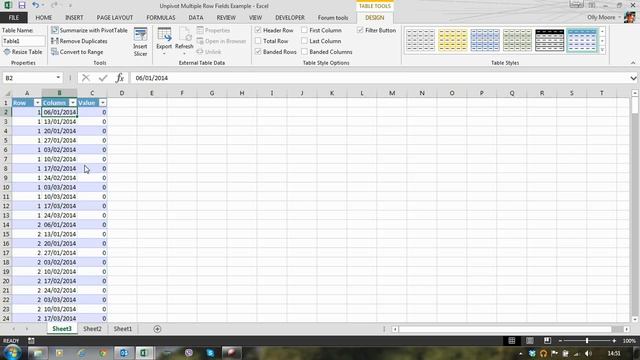Viewport: 640px width, 360px height.
Task: Click the volume icon in system tray
Action: [588, 353]
